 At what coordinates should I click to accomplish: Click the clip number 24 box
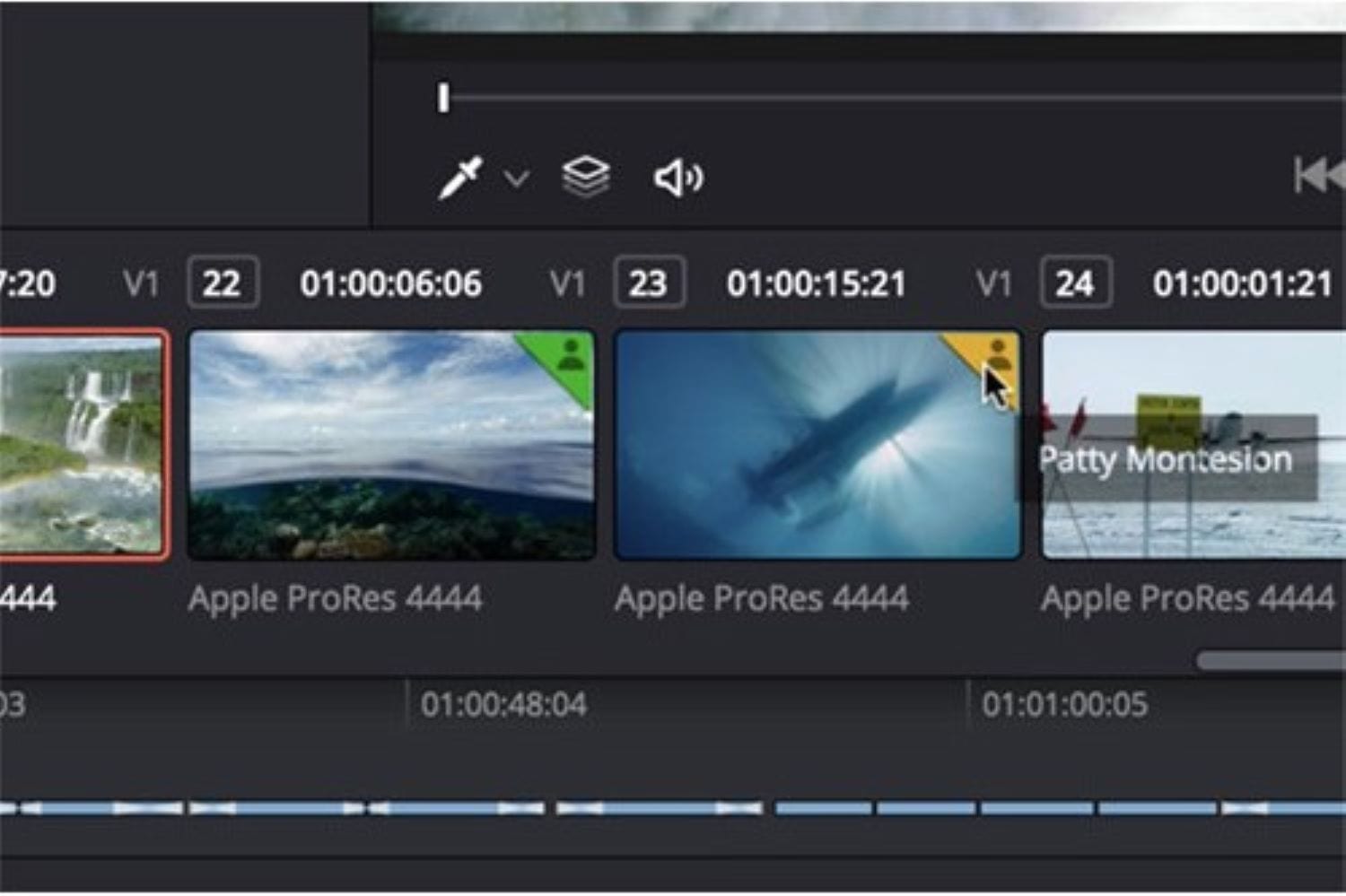pos(1075,283)
